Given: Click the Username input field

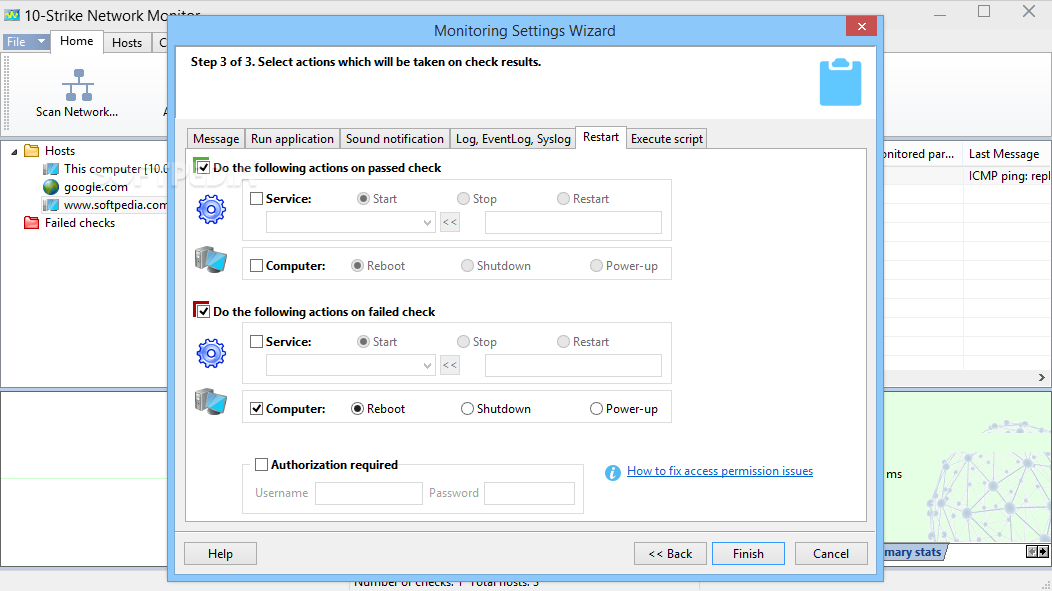Looking at the screenshot, I should pos(369,493).
